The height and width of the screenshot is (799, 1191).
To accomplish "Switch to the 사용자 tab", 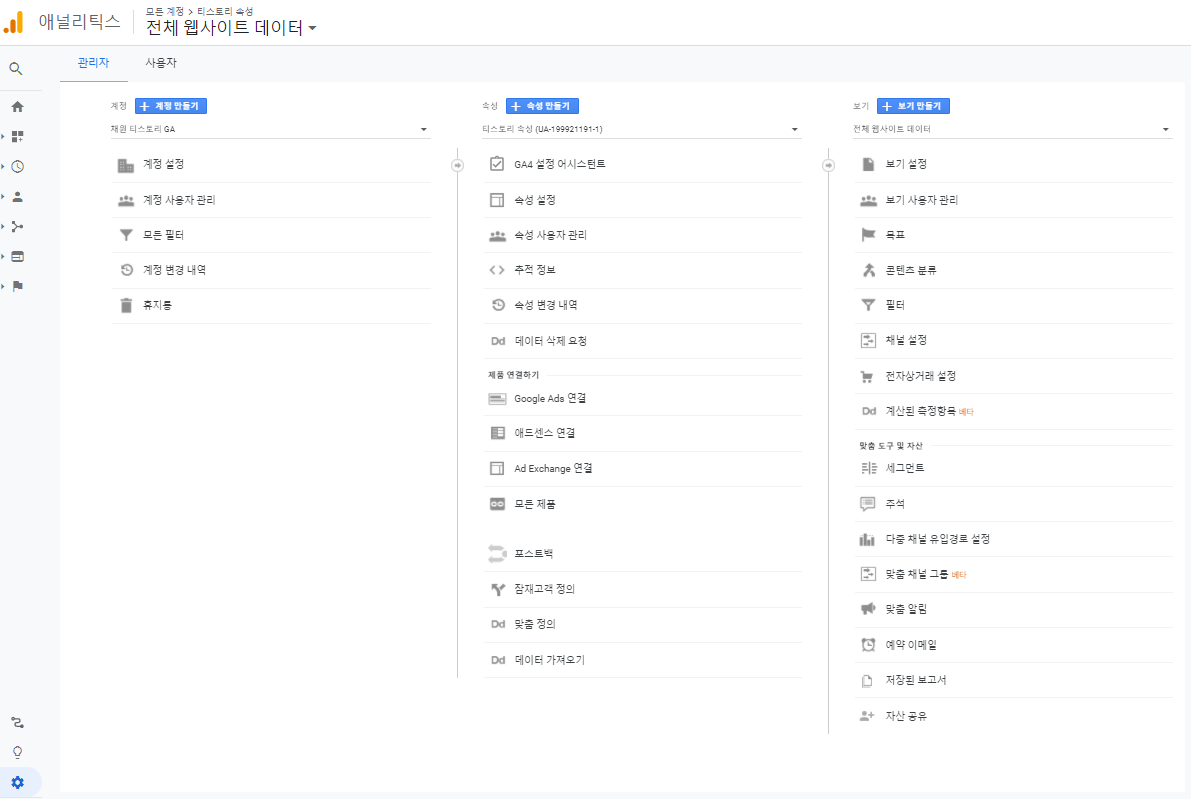I will pyautogui.click(x=161, y=63).
